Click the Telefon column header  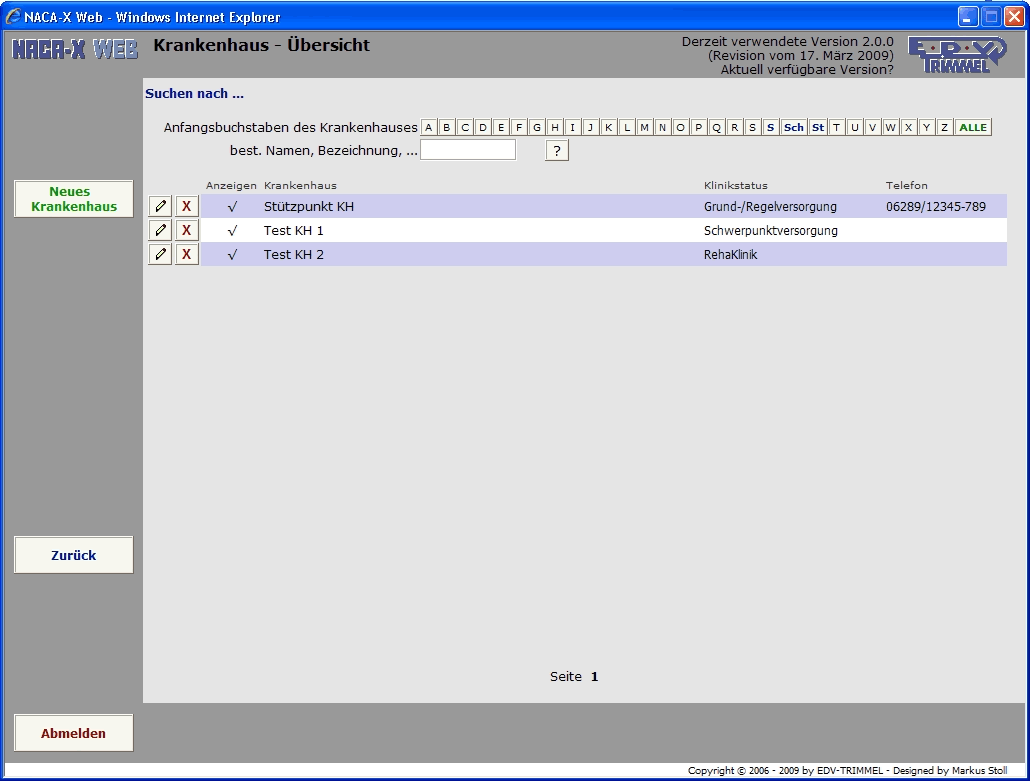tap(907, 185)
